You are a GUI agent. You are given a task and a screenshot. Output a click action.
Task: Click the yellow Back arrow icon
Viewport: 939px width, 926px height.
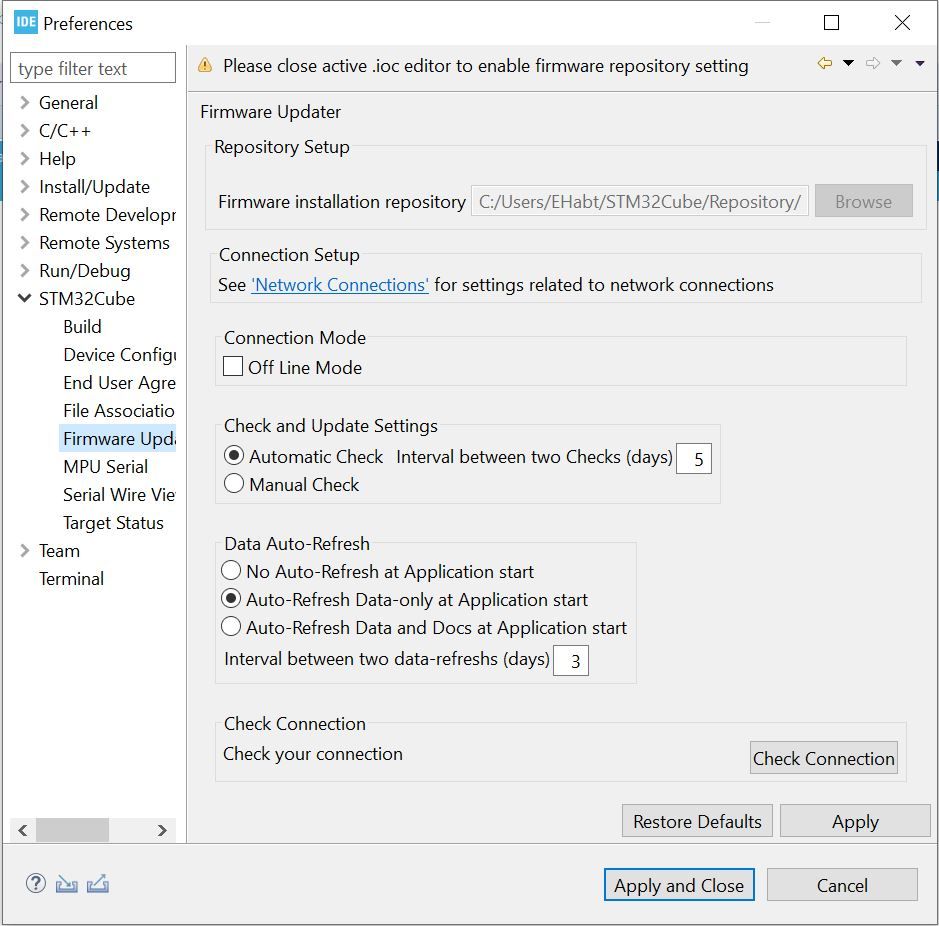point(825,63)
